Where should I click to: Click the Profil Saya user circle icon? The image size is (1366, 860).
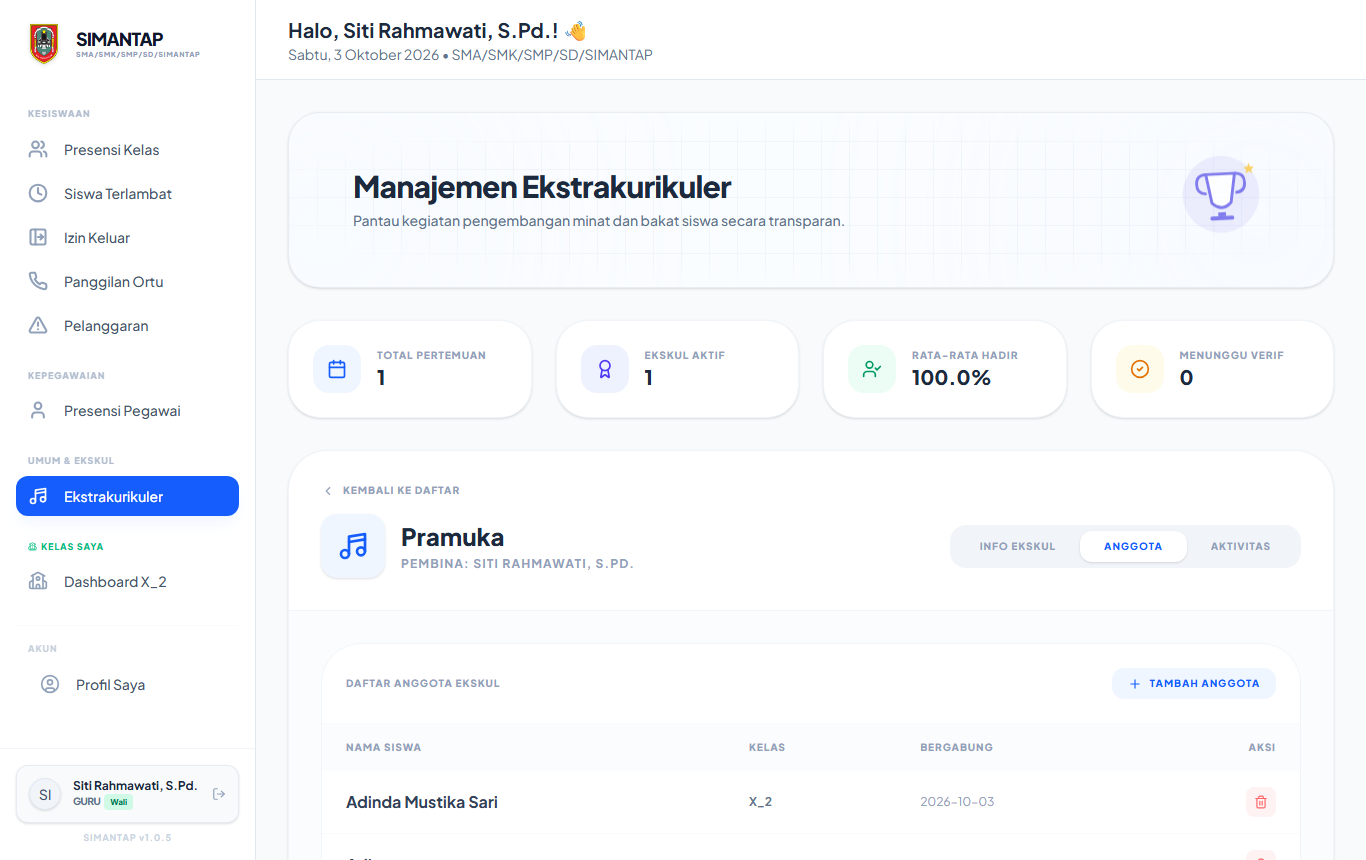click(50, 684)
